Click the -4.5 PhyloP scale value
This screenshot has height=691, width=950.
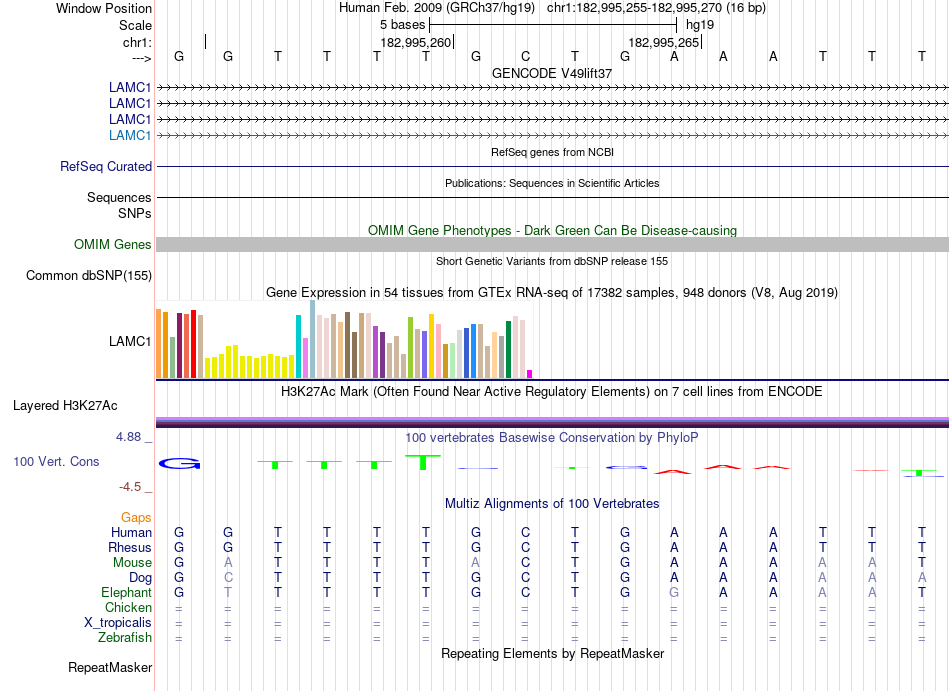(x=130, y=487)
